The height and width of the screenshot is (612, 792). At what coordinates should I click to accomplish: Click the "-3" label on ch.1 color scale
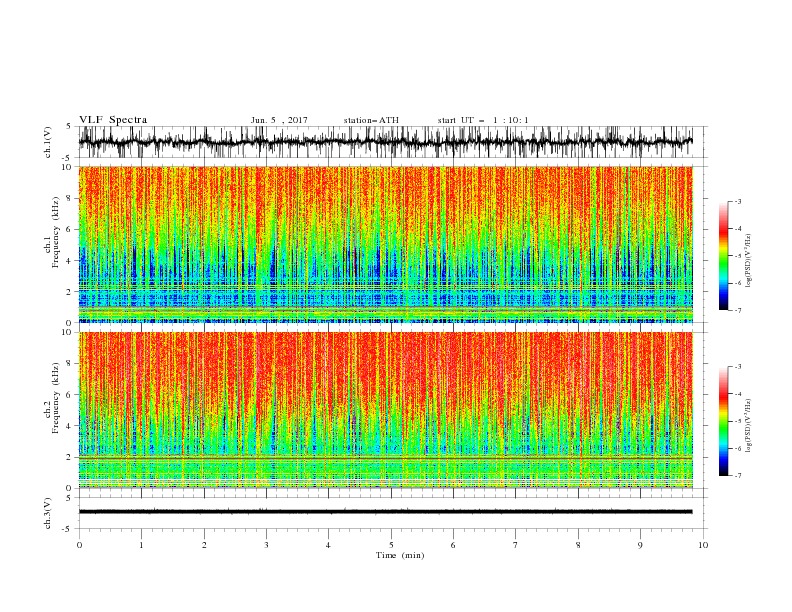(737, 201)
